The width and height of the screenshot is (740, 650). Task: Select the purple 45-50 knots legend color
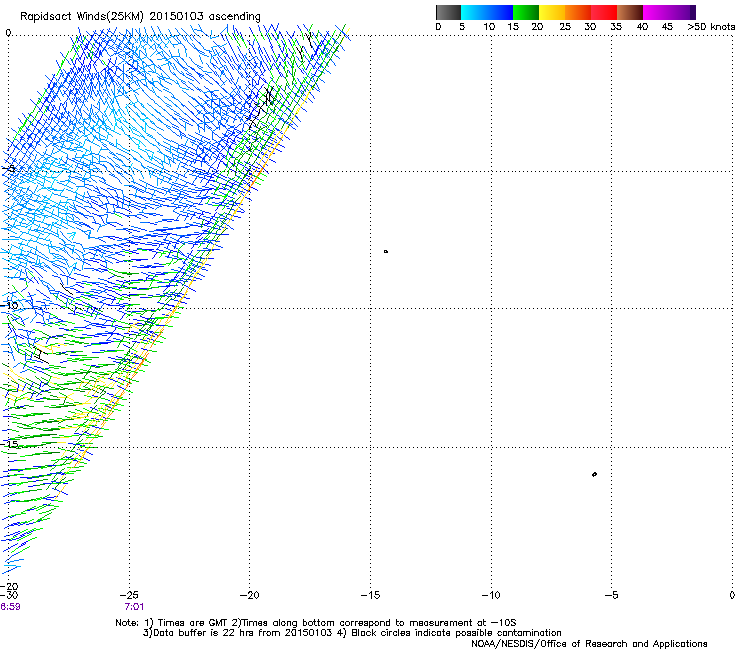click(682, 12)
